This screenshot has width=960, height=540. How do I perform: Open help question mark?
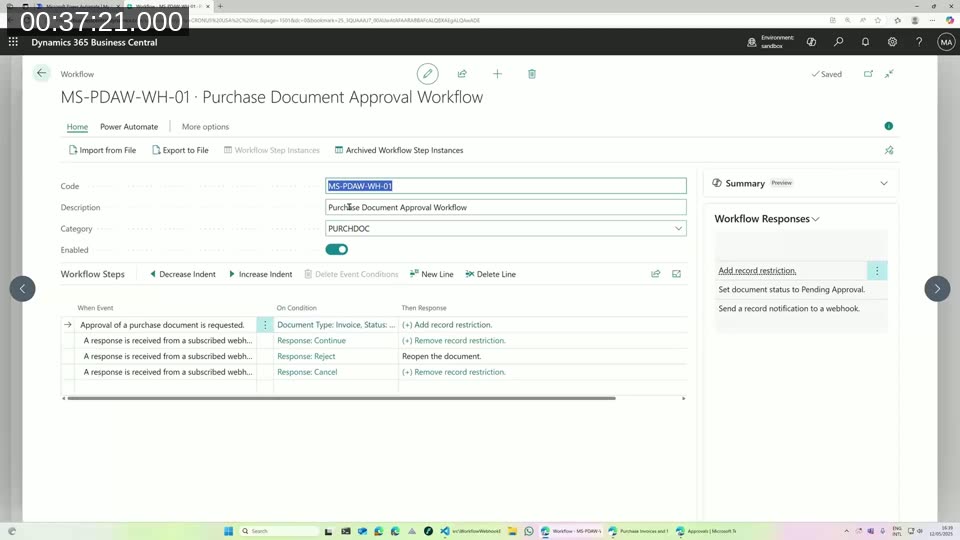919,42
